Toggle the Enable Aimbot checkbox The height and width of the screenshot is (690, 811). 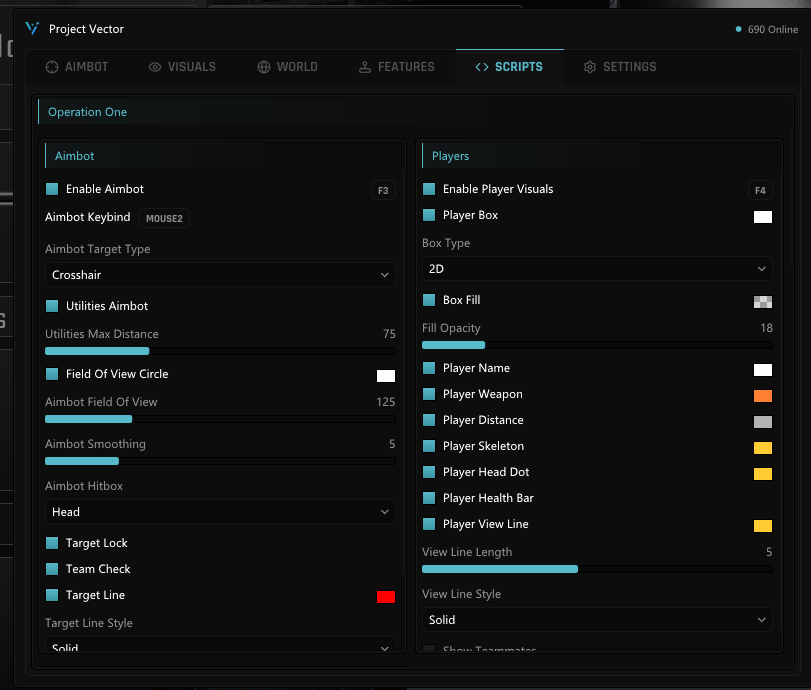[x=52, y=189]
